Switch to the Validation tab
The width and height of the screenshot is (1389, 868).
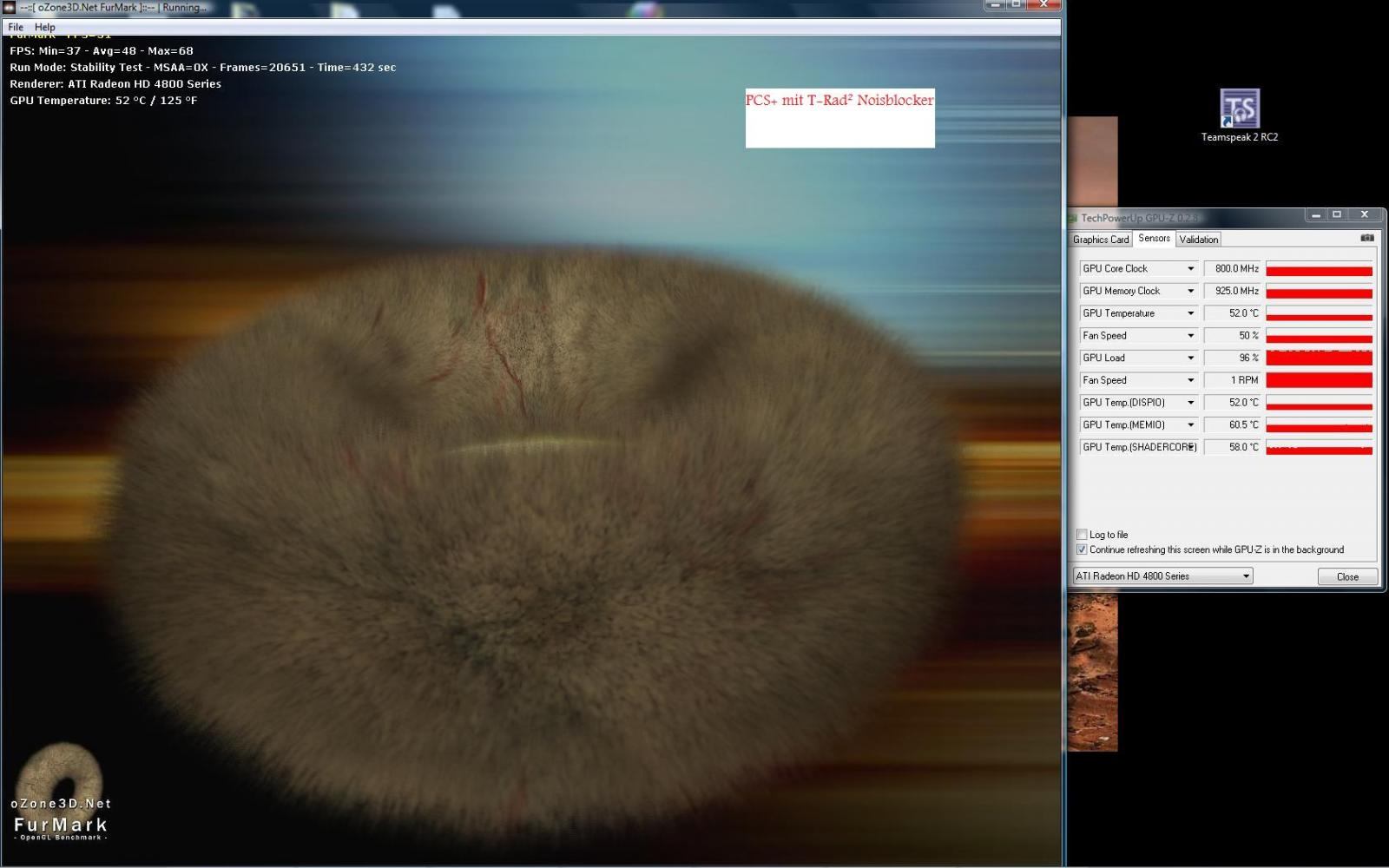click(x=1198, y=240)
